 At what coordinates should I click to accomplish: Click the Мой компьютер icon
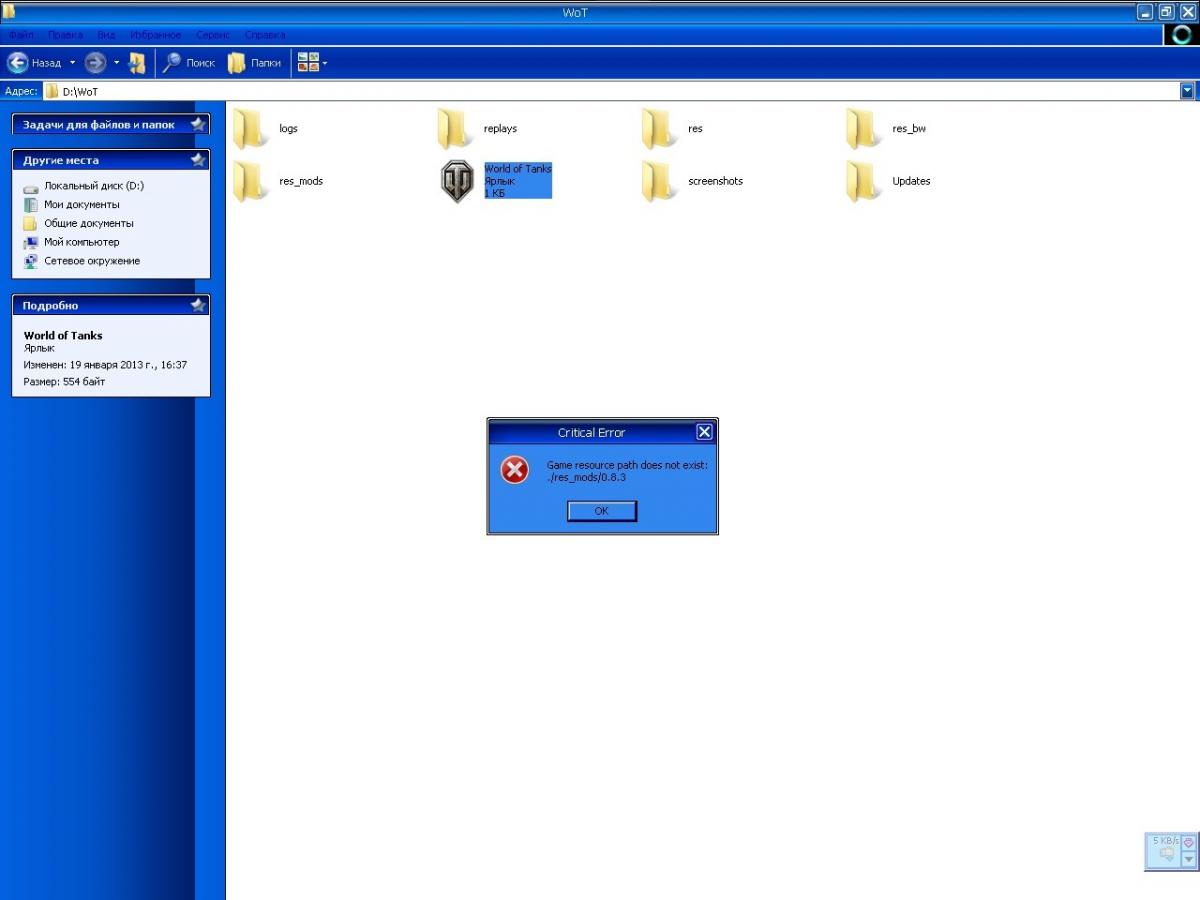[x=30, y=242]
